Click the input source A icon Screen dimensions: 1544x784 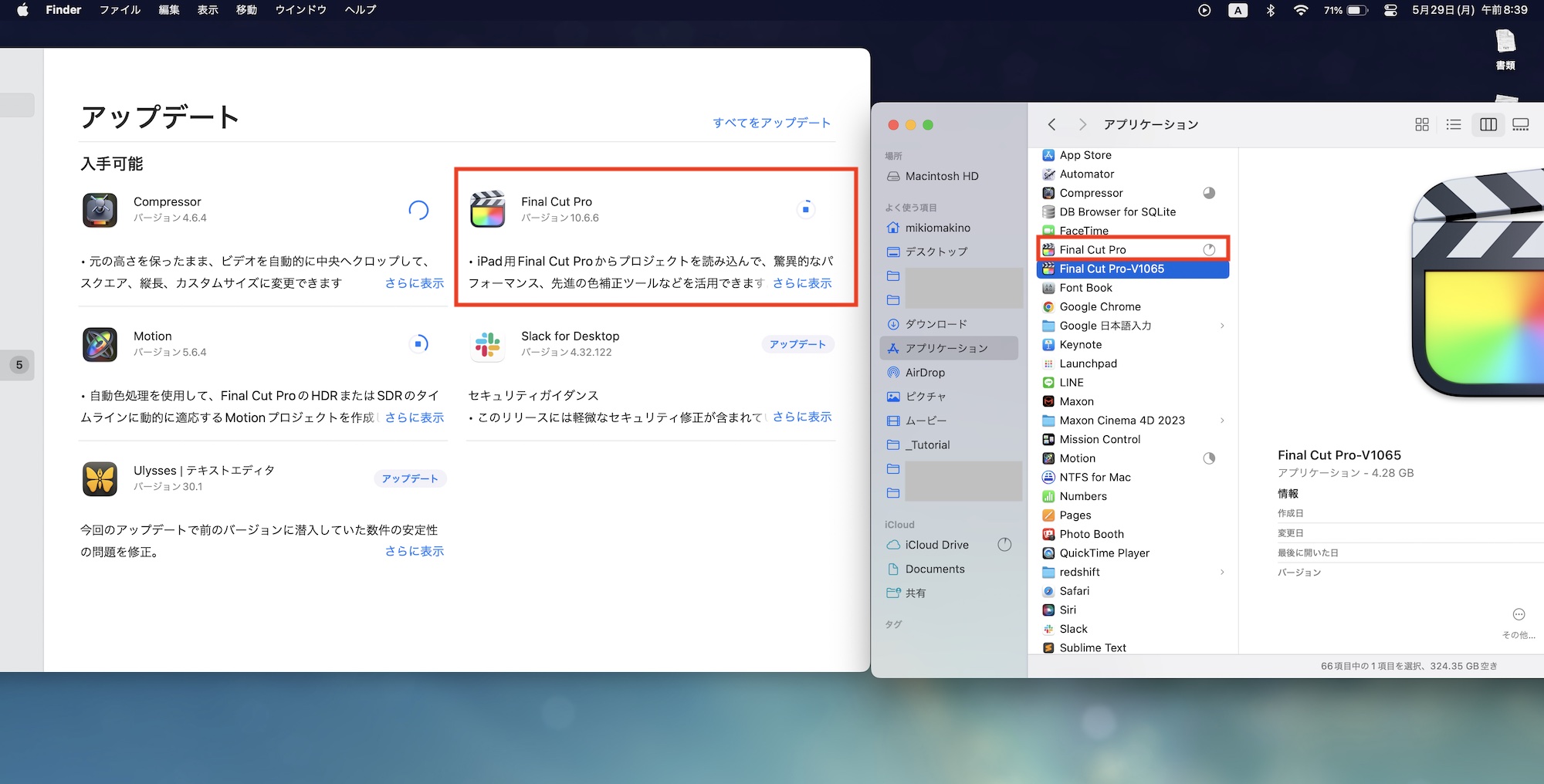1238,10
